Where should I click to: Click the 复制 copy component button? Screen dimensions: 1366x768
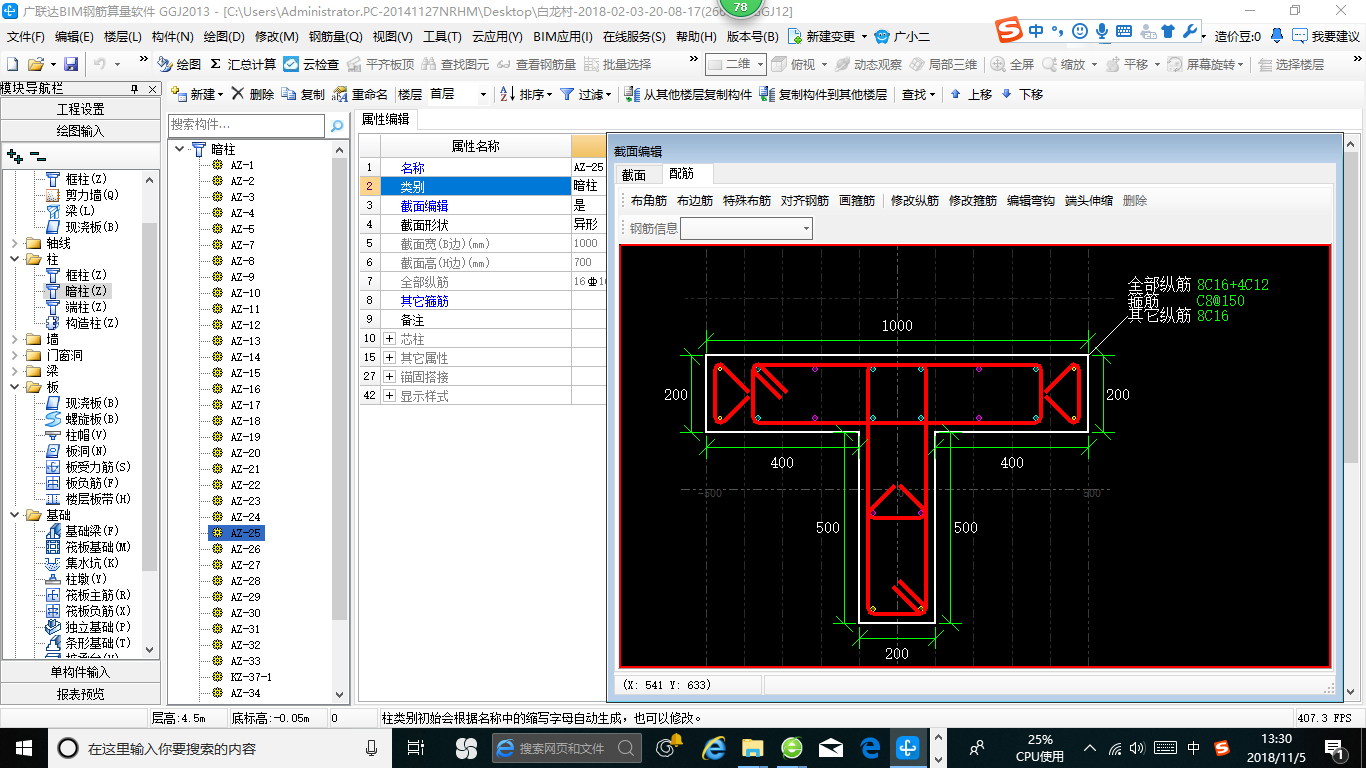[x=303, y=94]
